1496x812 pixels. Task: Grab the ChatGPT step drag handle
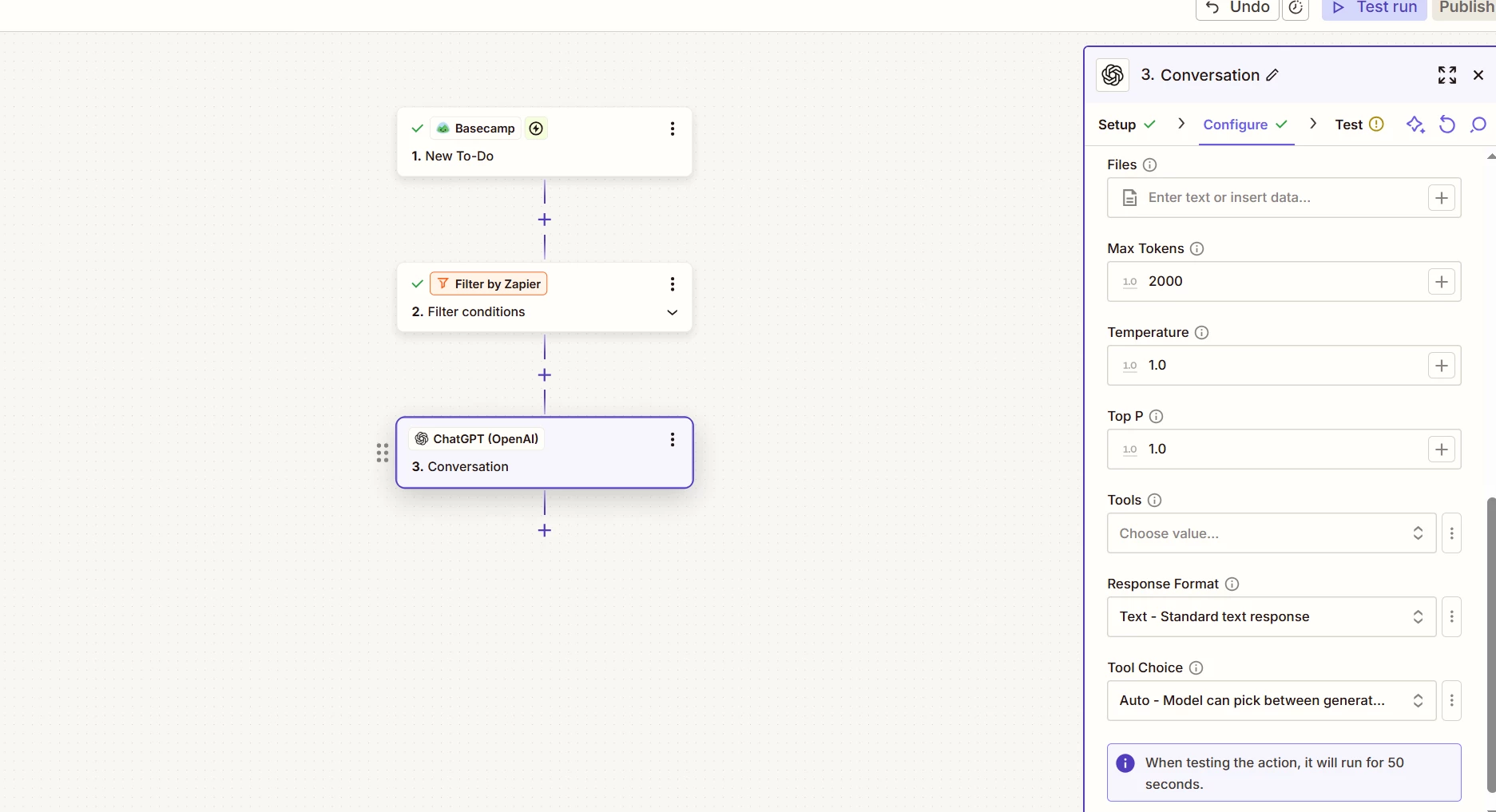coord(383,453)
